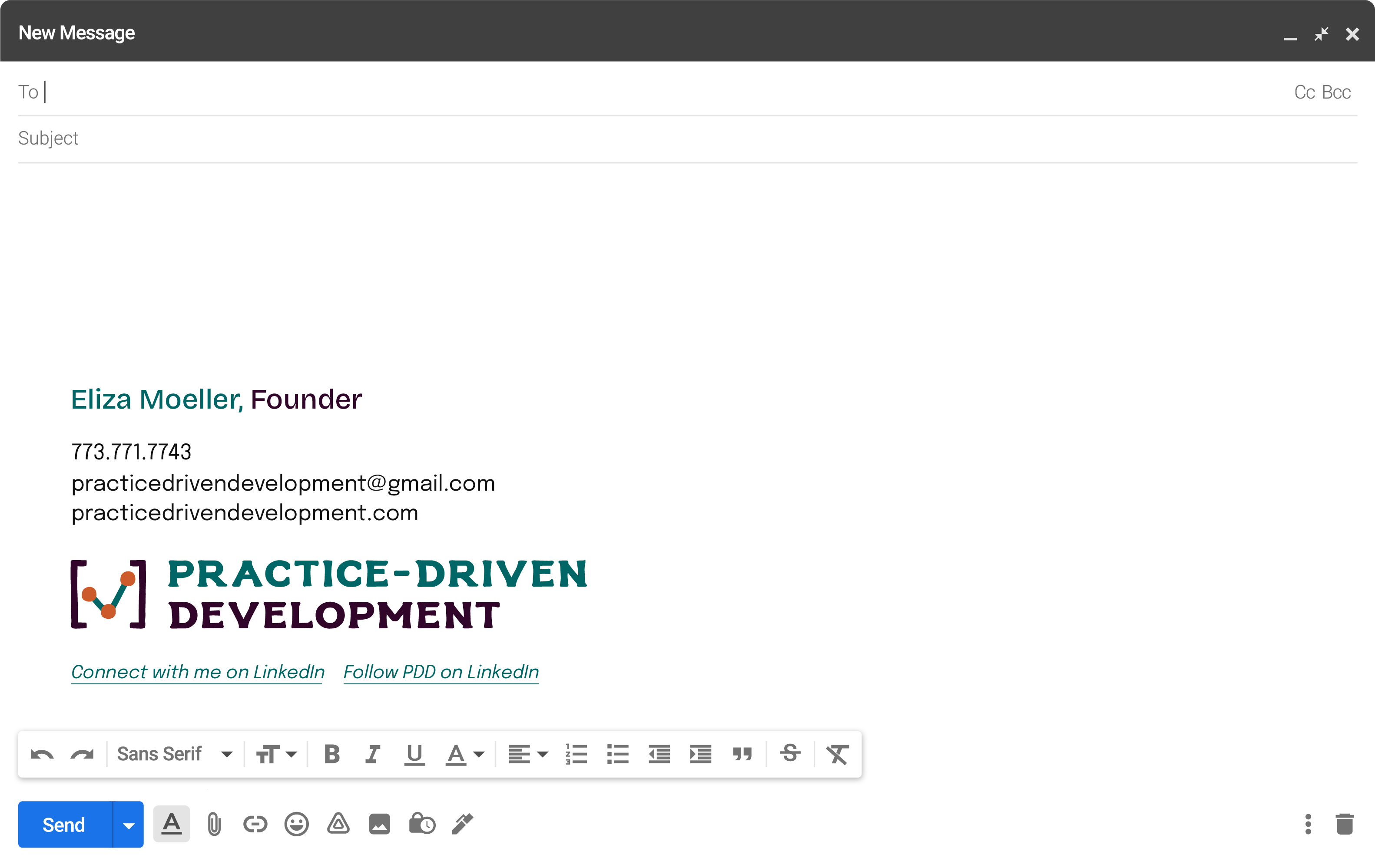Toggle confidential mode lock-clock icon
The image size is (1375, 868).
click(421, 824)
